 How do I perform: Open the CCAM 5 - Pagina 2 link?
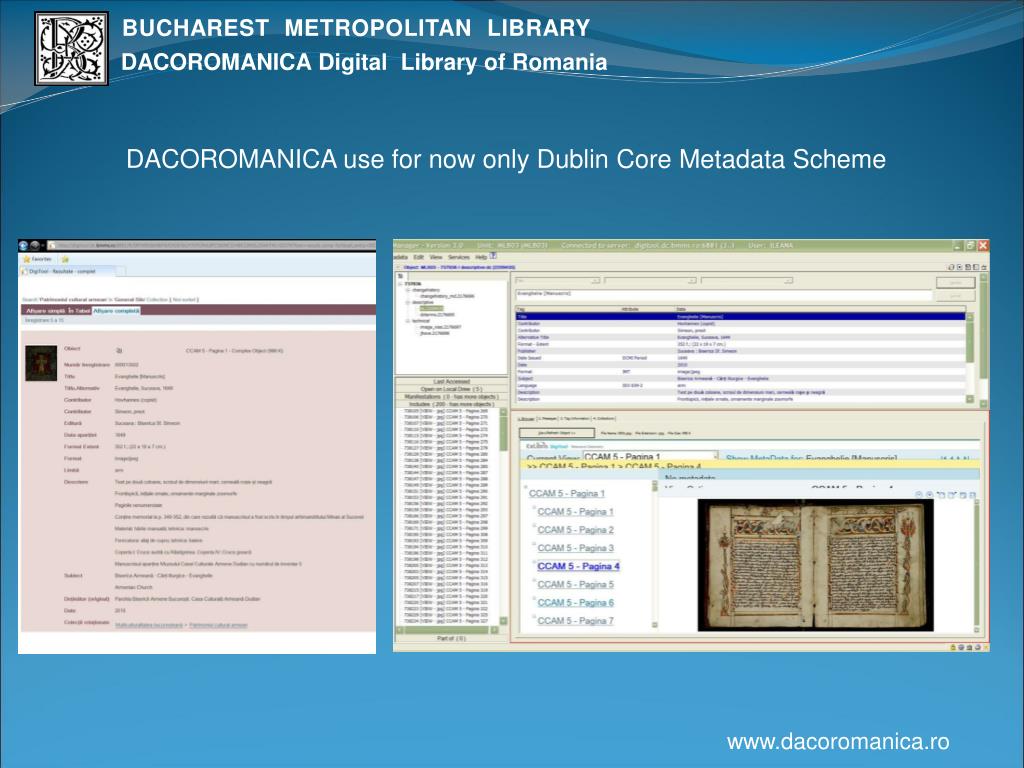(575, 530)
